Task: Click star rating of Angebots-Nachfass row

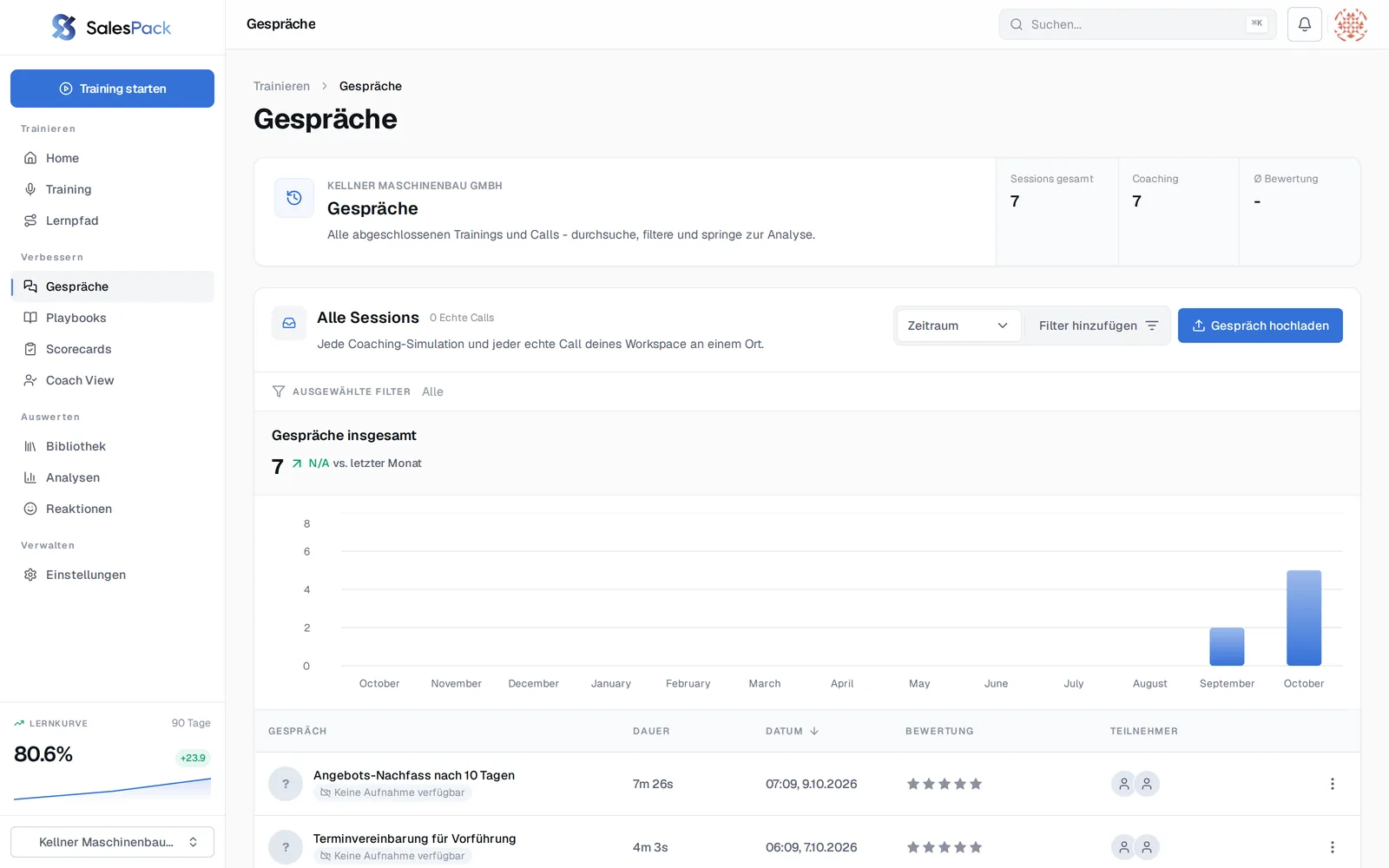Action: (x=945, y=784)
